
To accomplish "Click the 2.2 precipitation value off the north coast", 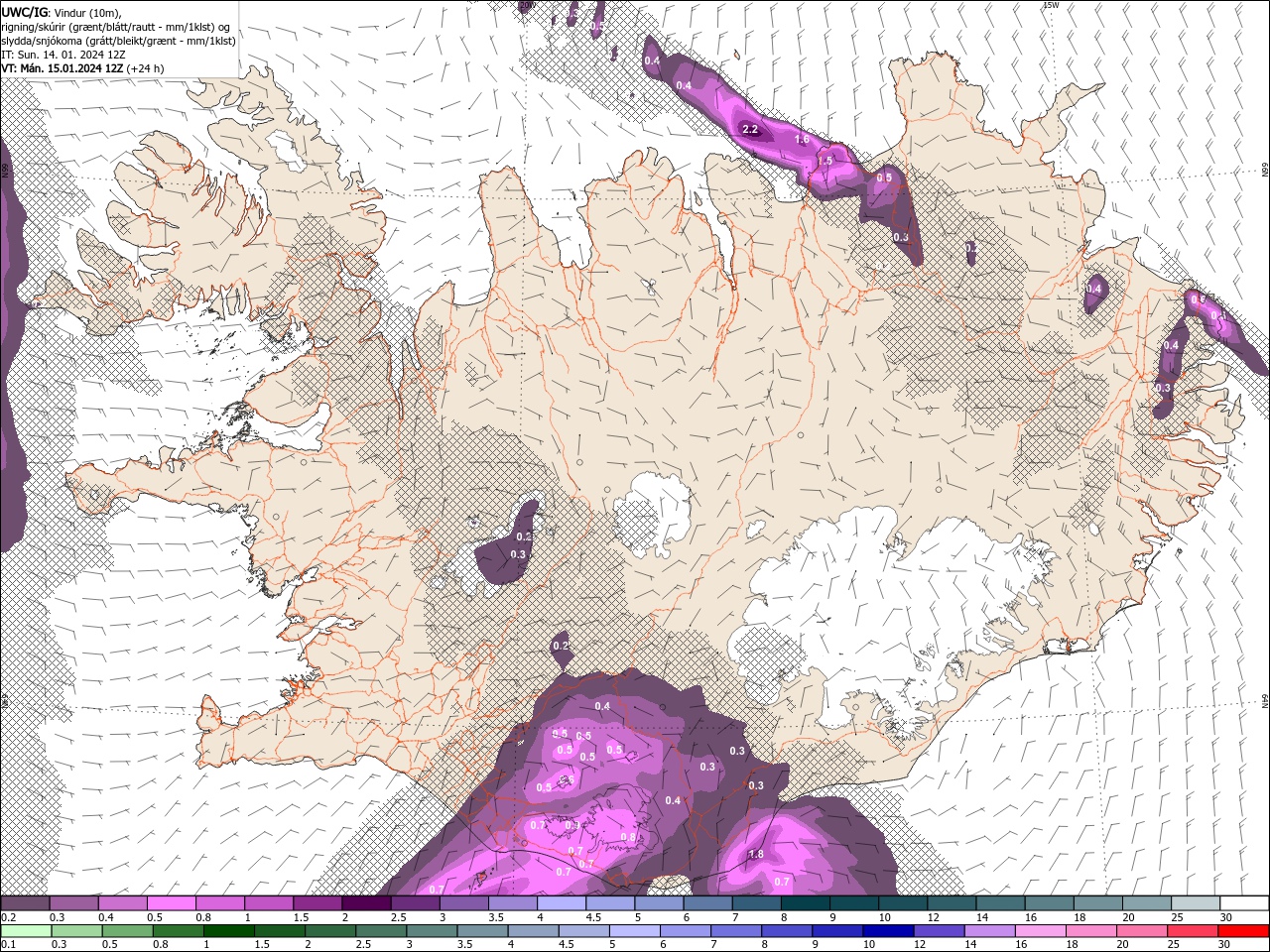I will pyautogui.click(x=750, y=130).
